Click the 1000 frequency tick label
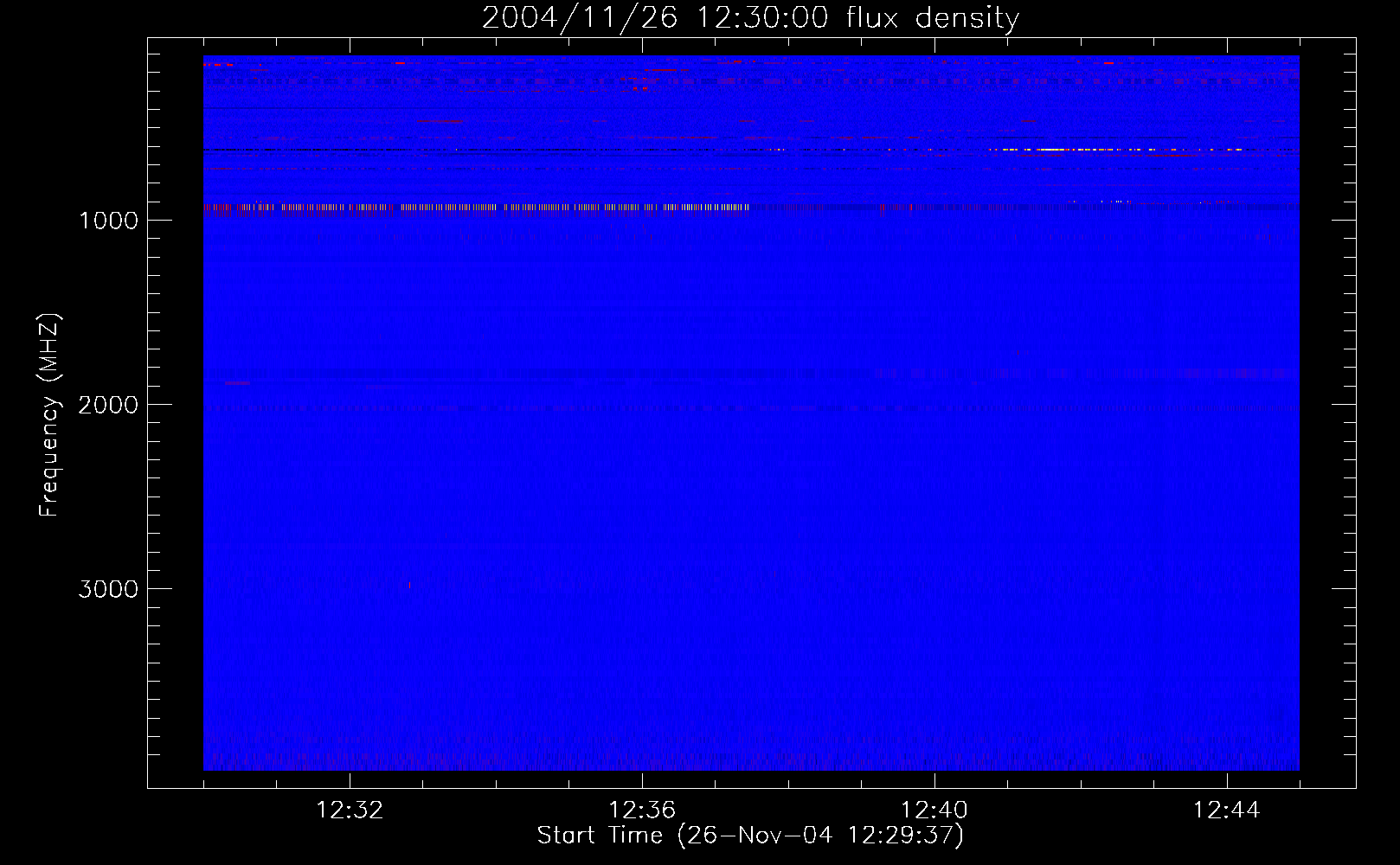Image resolution: width=1400 pixels, height=865 pixels. (x=108, y=221)
